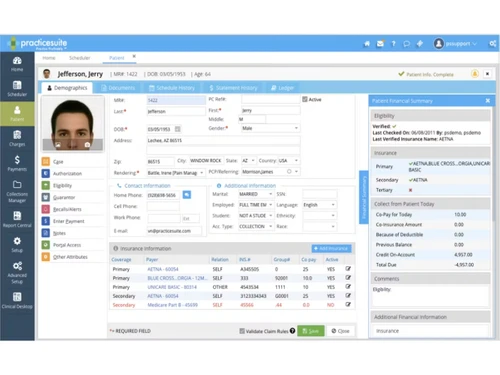Open the chat bubble icon

[x=406, y=44]
